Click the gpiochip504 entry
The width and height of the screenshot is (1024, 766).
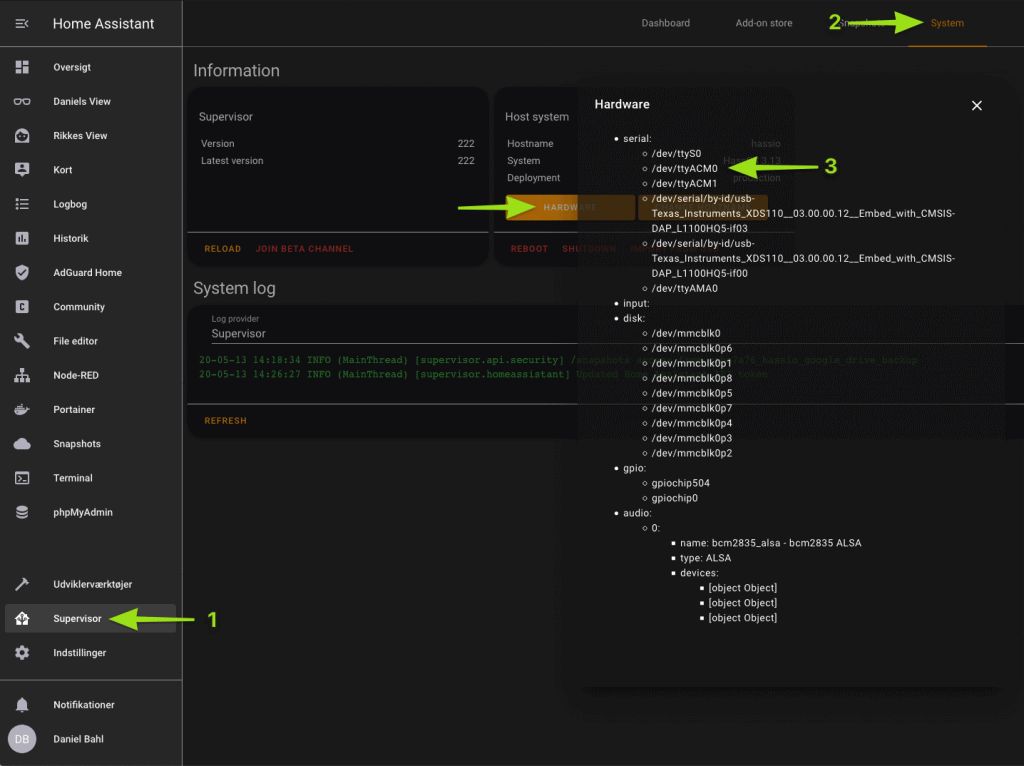[680, 484]
